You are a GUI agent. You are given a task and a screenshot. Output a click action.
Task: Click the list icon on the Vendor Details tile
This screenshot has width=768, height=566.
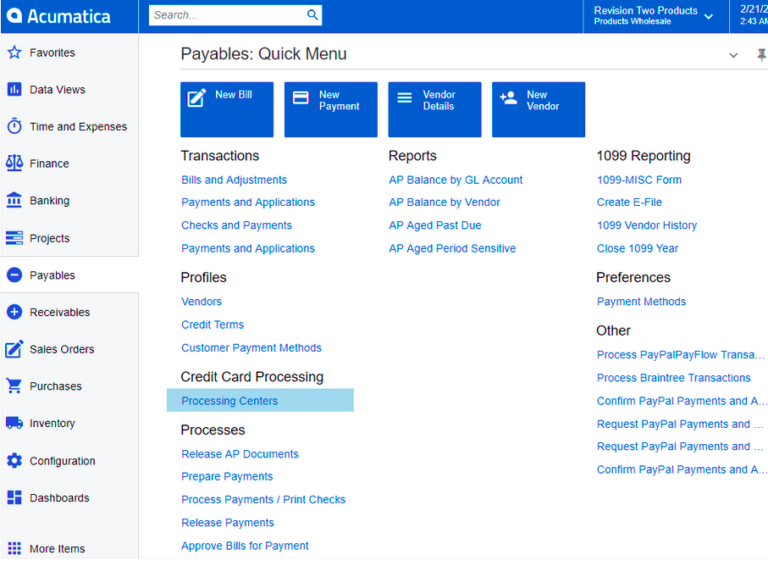(x=404, y=98)
